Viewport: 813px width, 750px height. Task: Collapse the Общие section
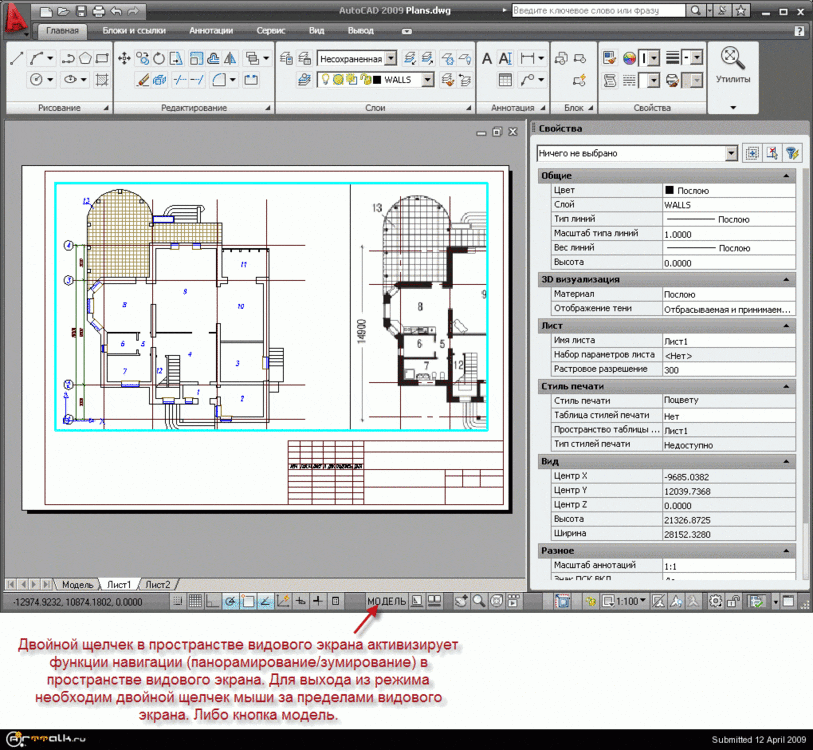(x=786, y=176)
